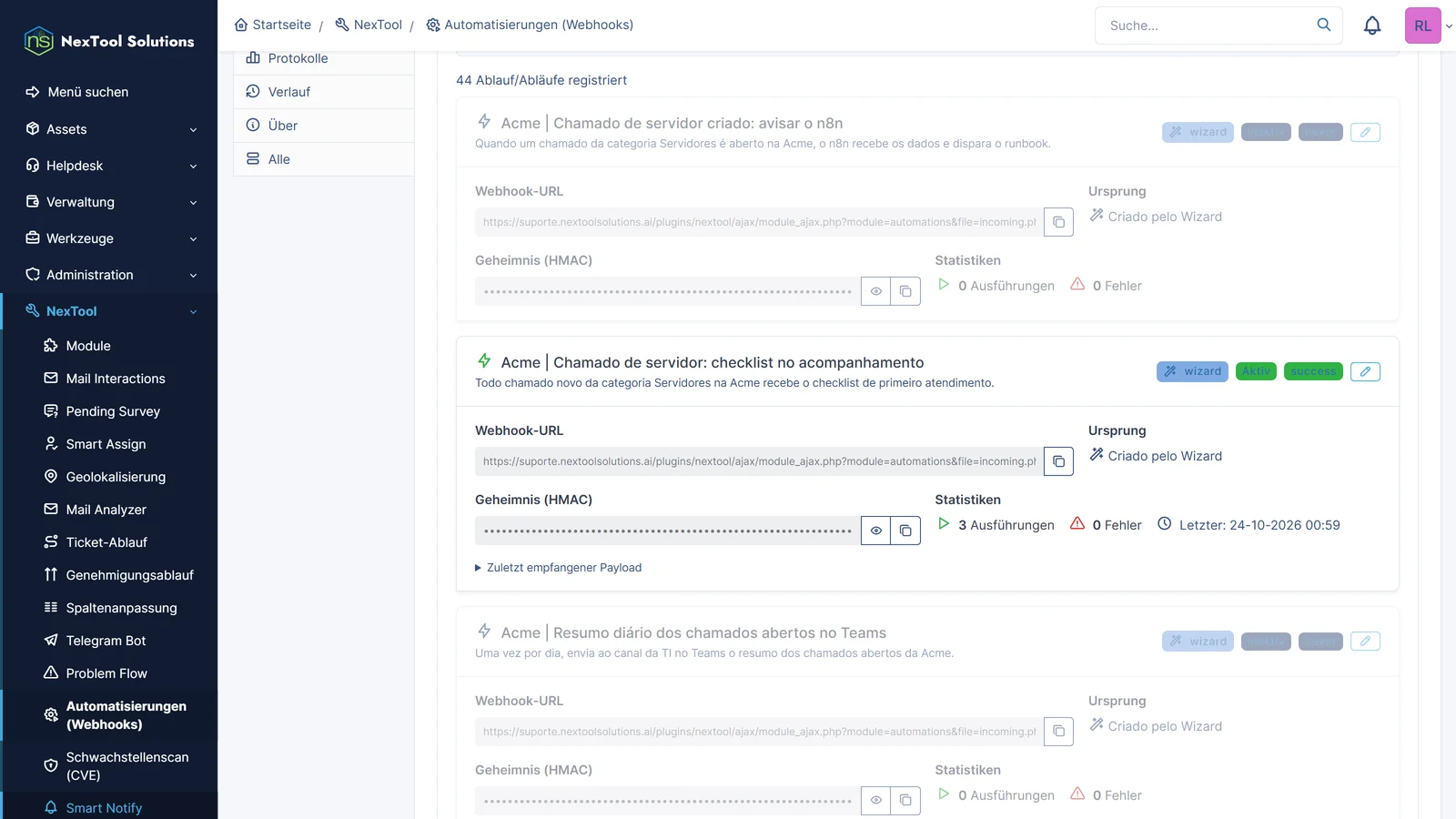Expand the Werkzeuge menu
This screenshot has width=1456, height=819.
pyautogui.click(x=109, y=238)
